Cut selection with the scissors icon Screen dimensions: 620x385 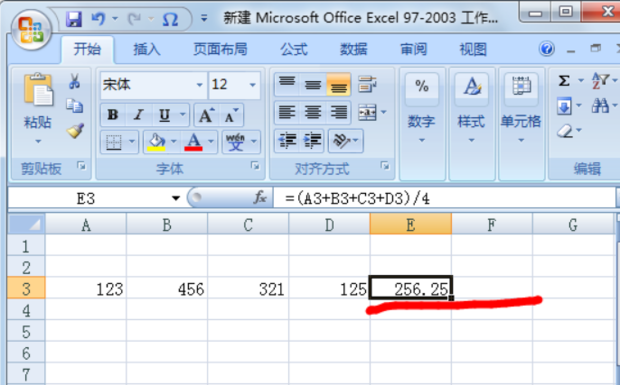tap(74, 81)
